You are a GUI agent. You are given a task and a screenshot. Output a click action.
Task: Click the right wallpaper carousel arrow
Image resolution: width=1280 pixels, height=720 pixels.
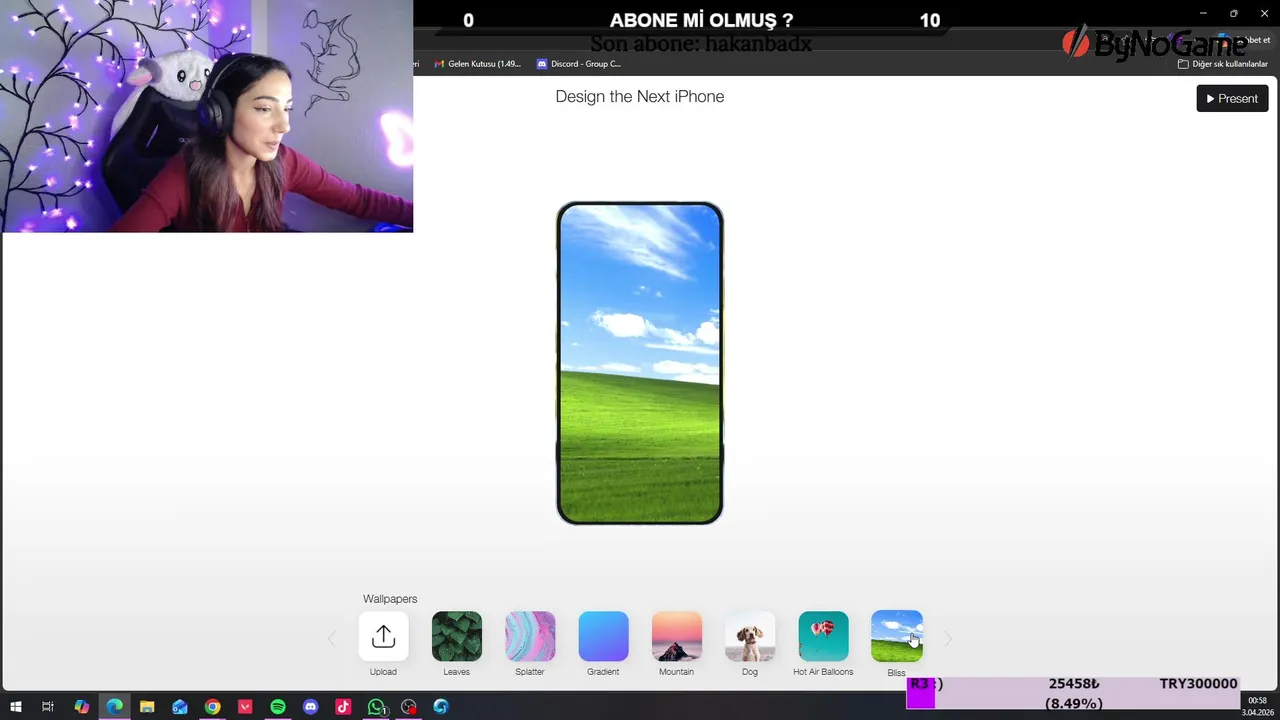pyautogui.click(x=948, y=638)
